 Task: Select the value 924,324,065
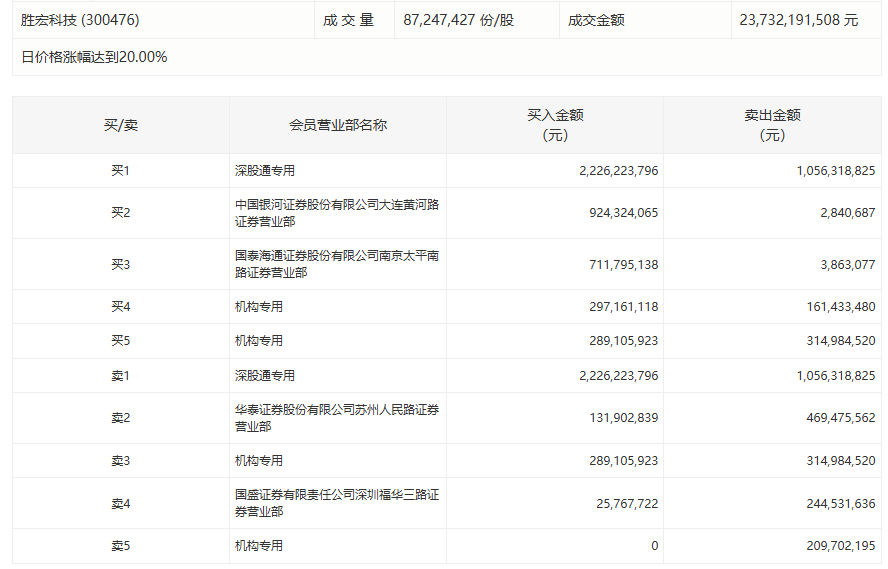click(624, 213)
